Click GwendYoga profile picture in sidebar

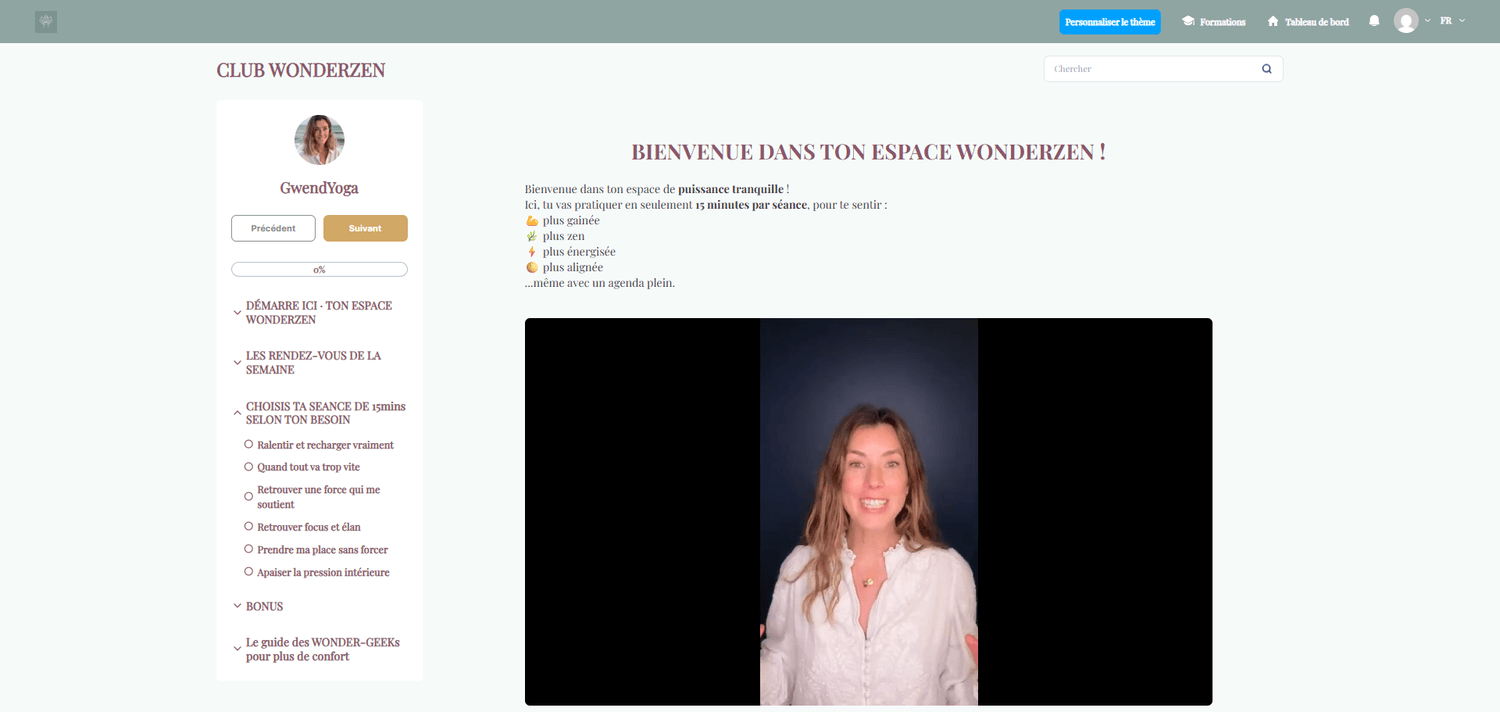click(319, 140)
